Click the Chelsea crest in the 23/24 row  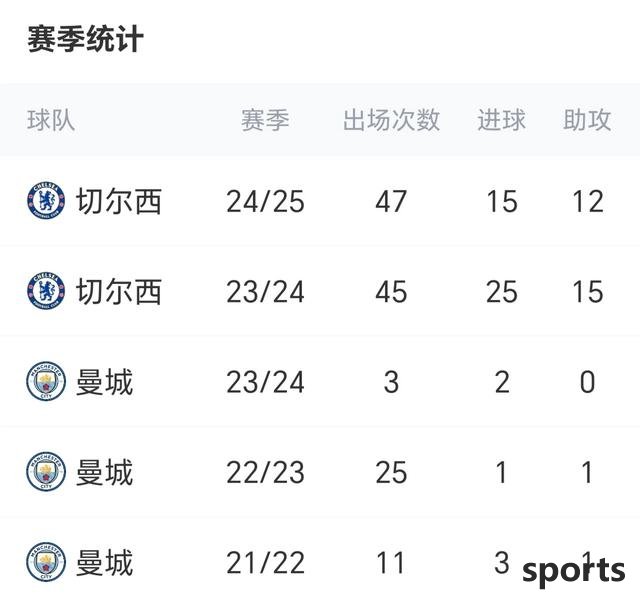point(46,291)
